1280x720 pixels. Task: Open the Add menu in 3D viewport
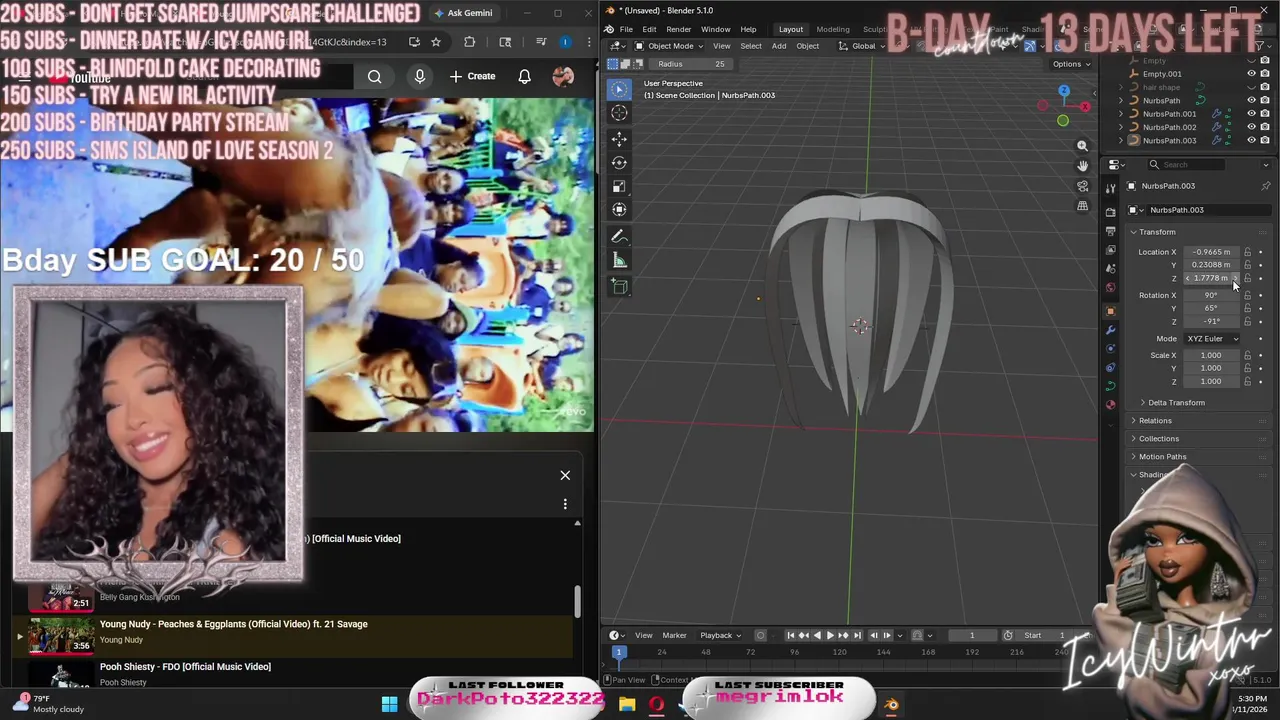778,46
